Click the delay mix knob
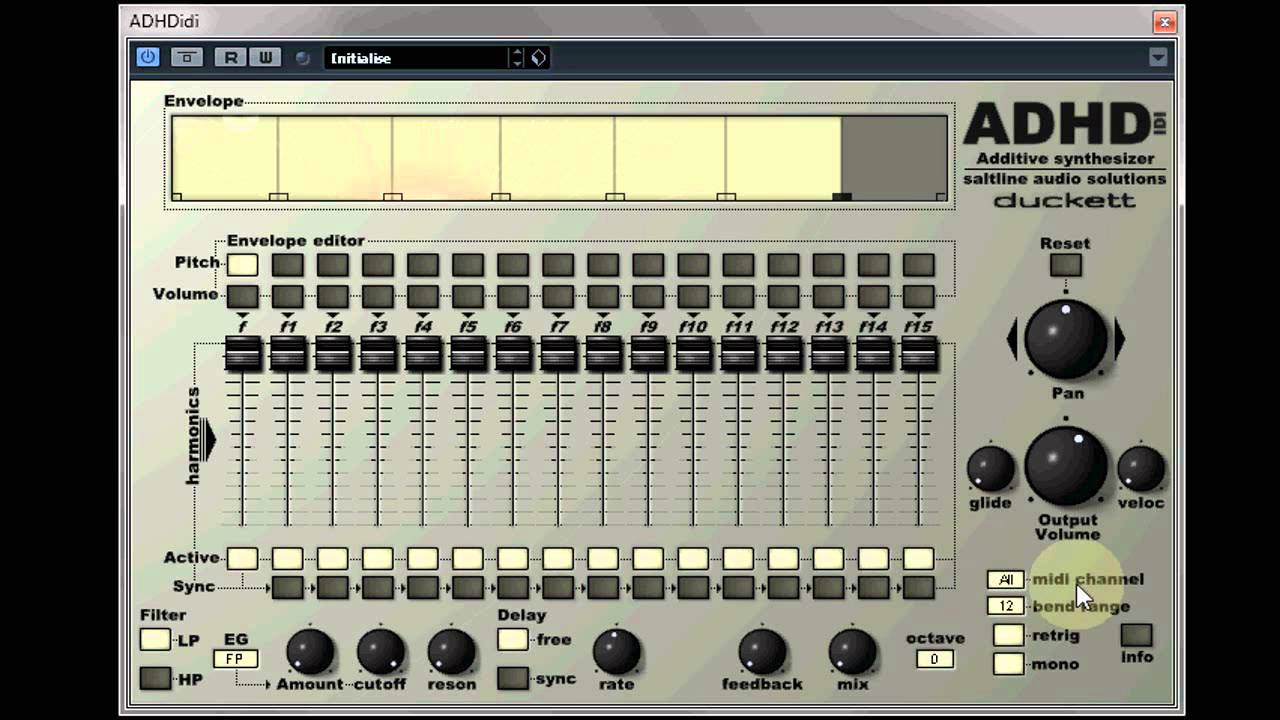Viewport: 1280px width, 720px height. click(x=853, y=652)
